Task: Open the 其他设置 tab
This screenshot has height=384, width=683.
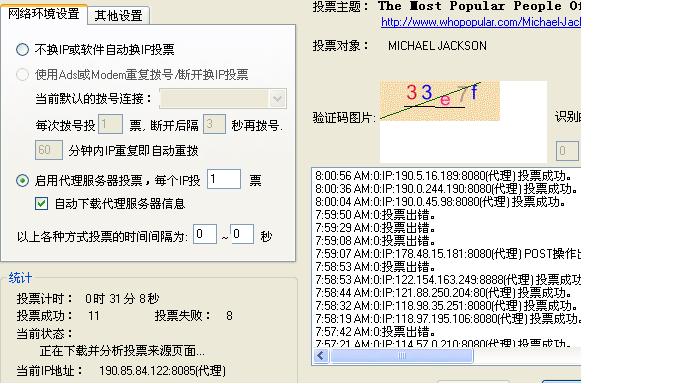Action: click(x=118, y=16)
